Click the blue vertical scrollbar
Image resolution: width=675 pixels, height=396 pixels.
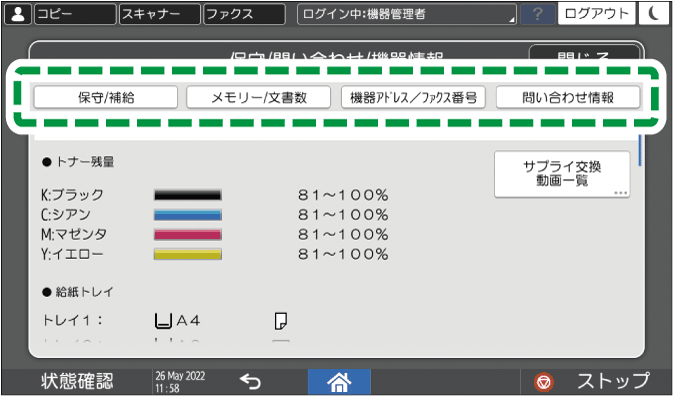(x=640, y=150)
